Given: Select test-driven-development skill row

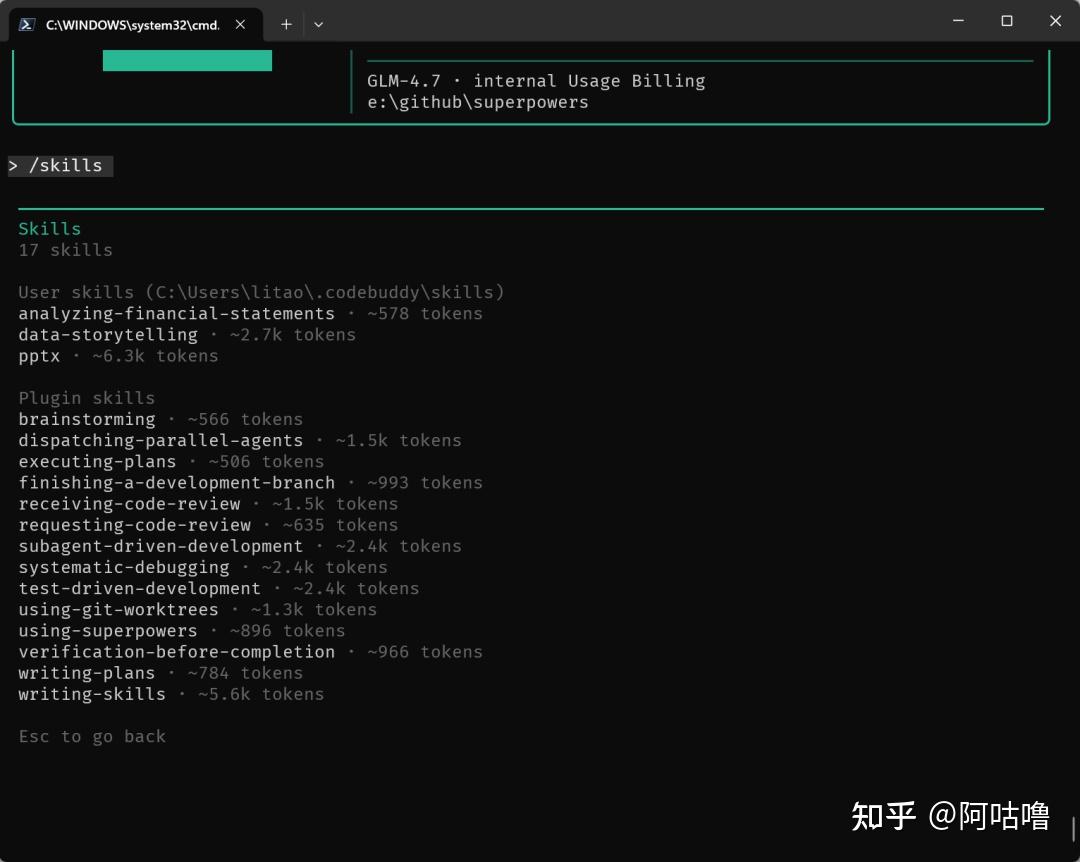Looking at the screenshot, I should [x=218, y=588].
